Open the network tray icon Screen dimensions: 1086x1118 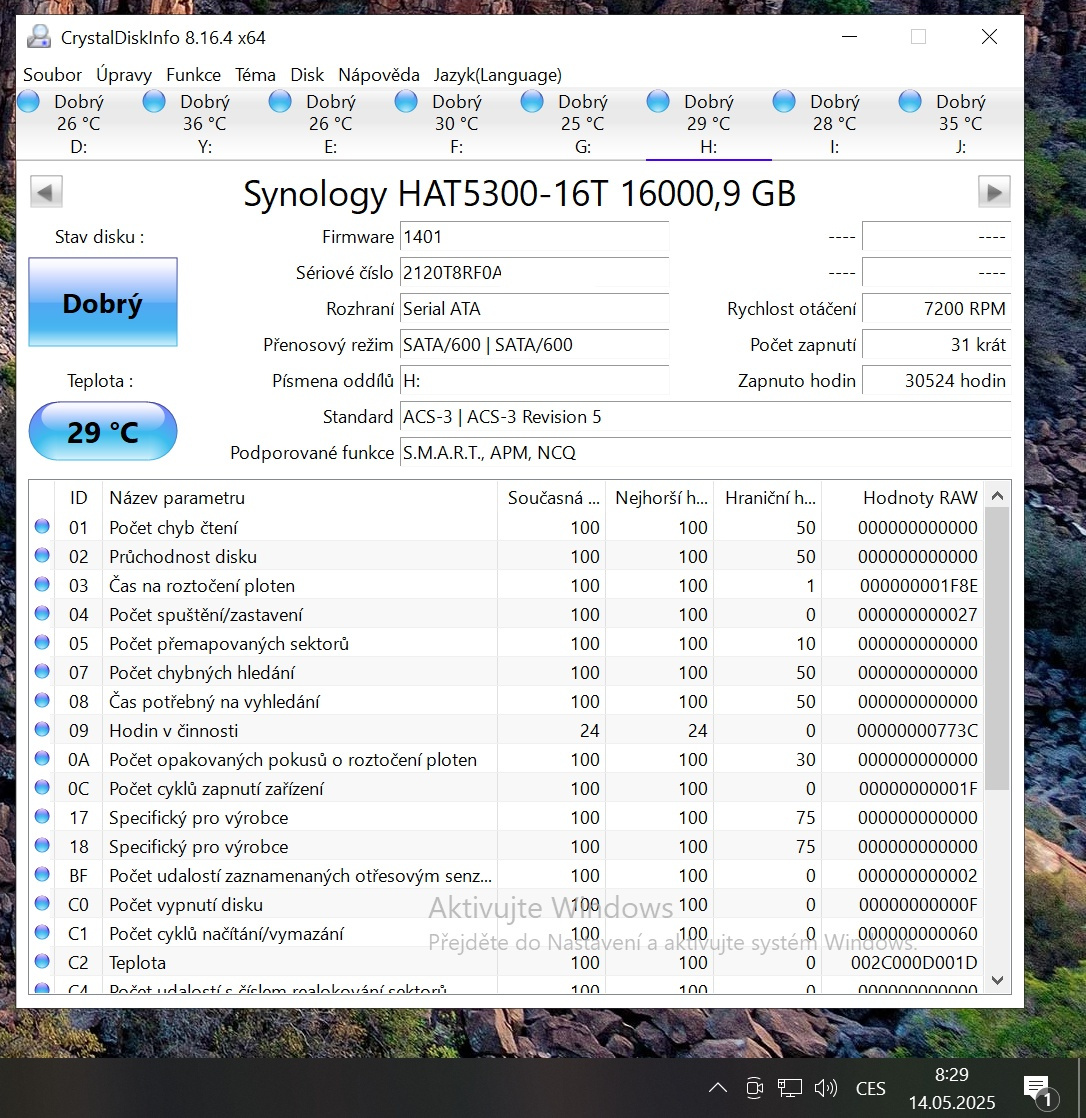pos(789,1087)
